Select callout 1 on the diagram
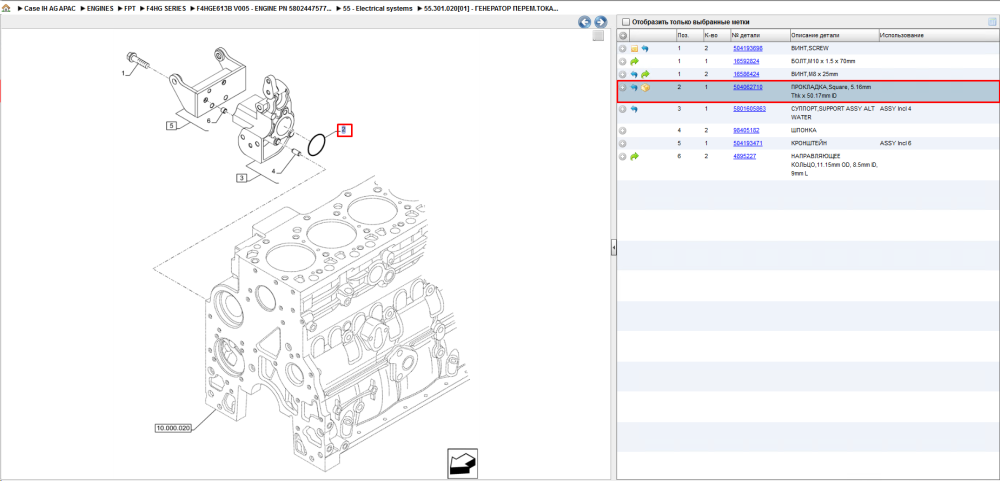This screenshot has width=1000, height=481. 124,73
